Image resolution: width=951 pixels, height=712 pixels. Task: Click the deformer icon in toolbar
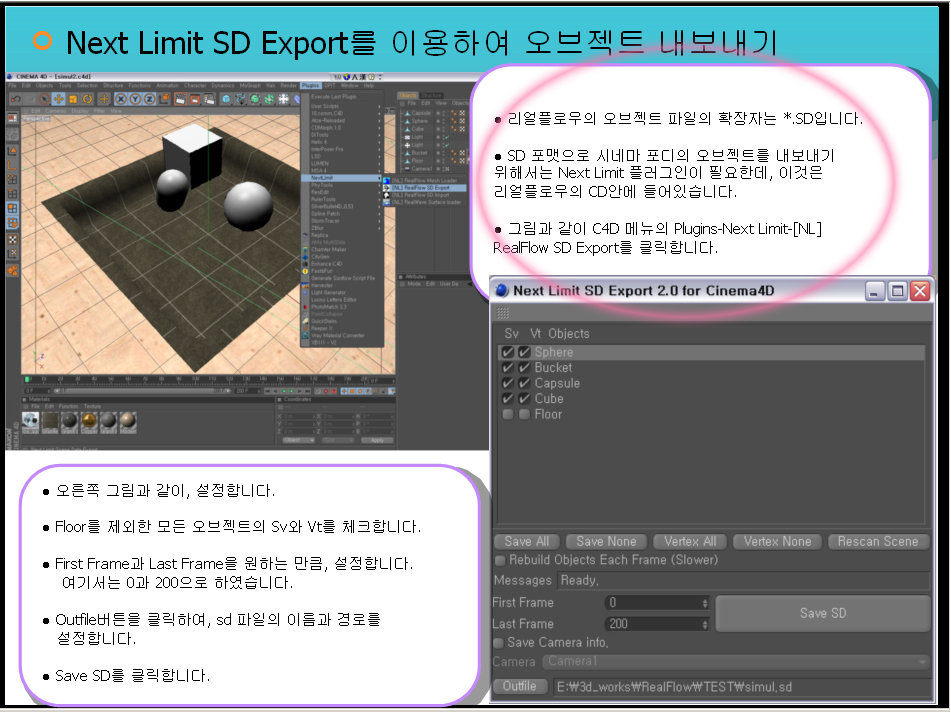tap(297, 99)
